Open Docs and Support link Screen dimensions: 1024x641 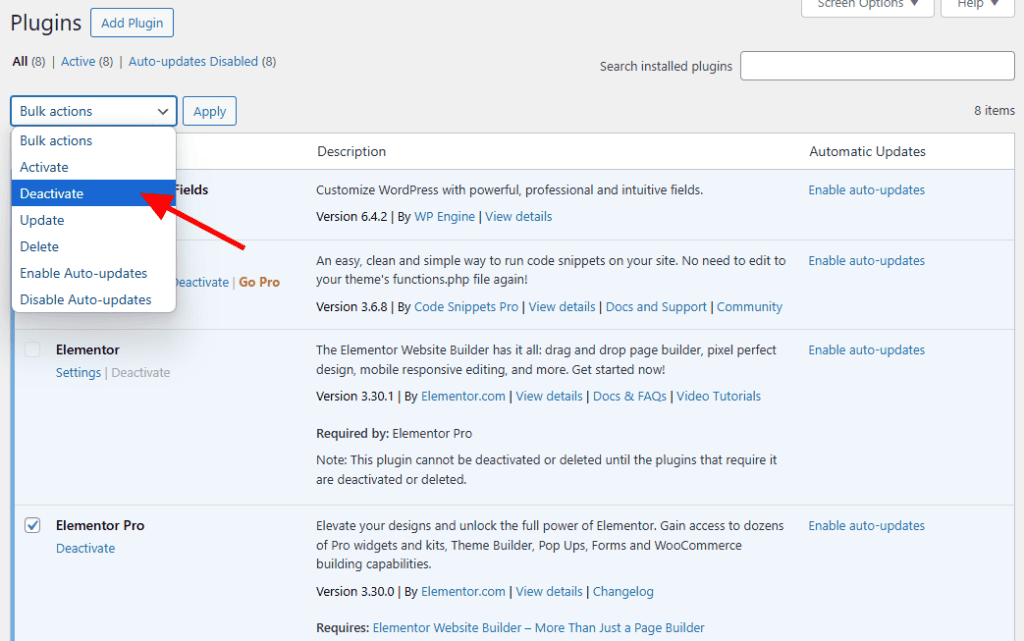coord(656,307)
